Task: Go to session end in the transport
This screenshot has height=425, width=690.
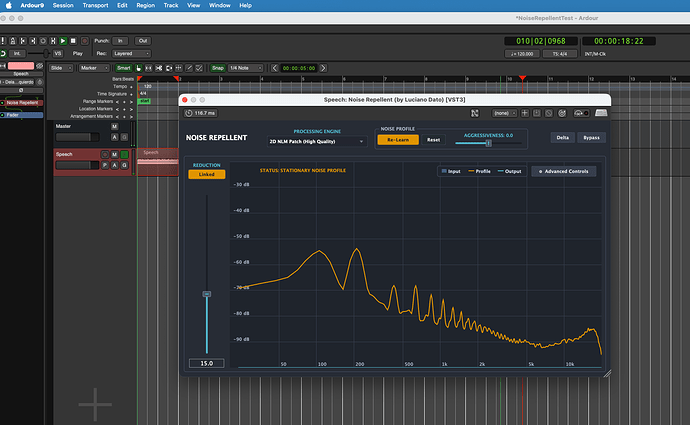Action: click(x=33, y=41)
